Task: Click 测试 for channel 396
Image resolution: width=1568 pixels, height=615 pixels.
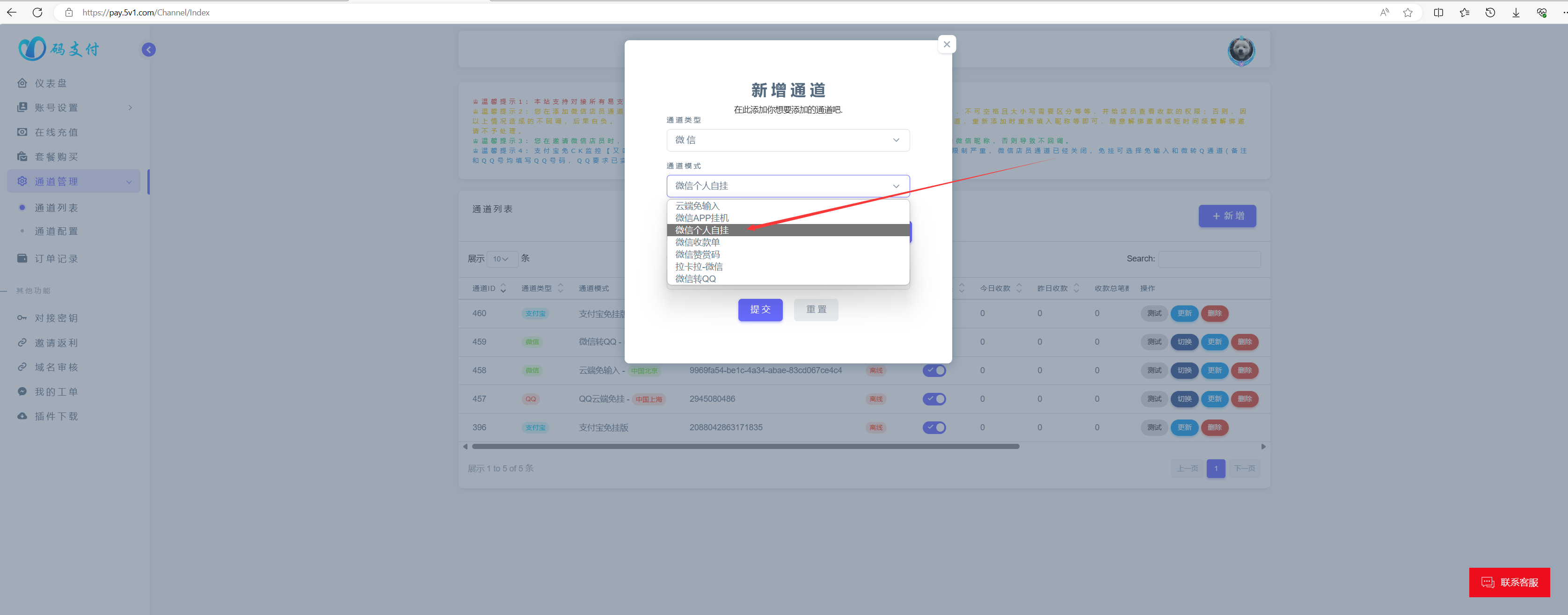Action: coord(1154,427)
